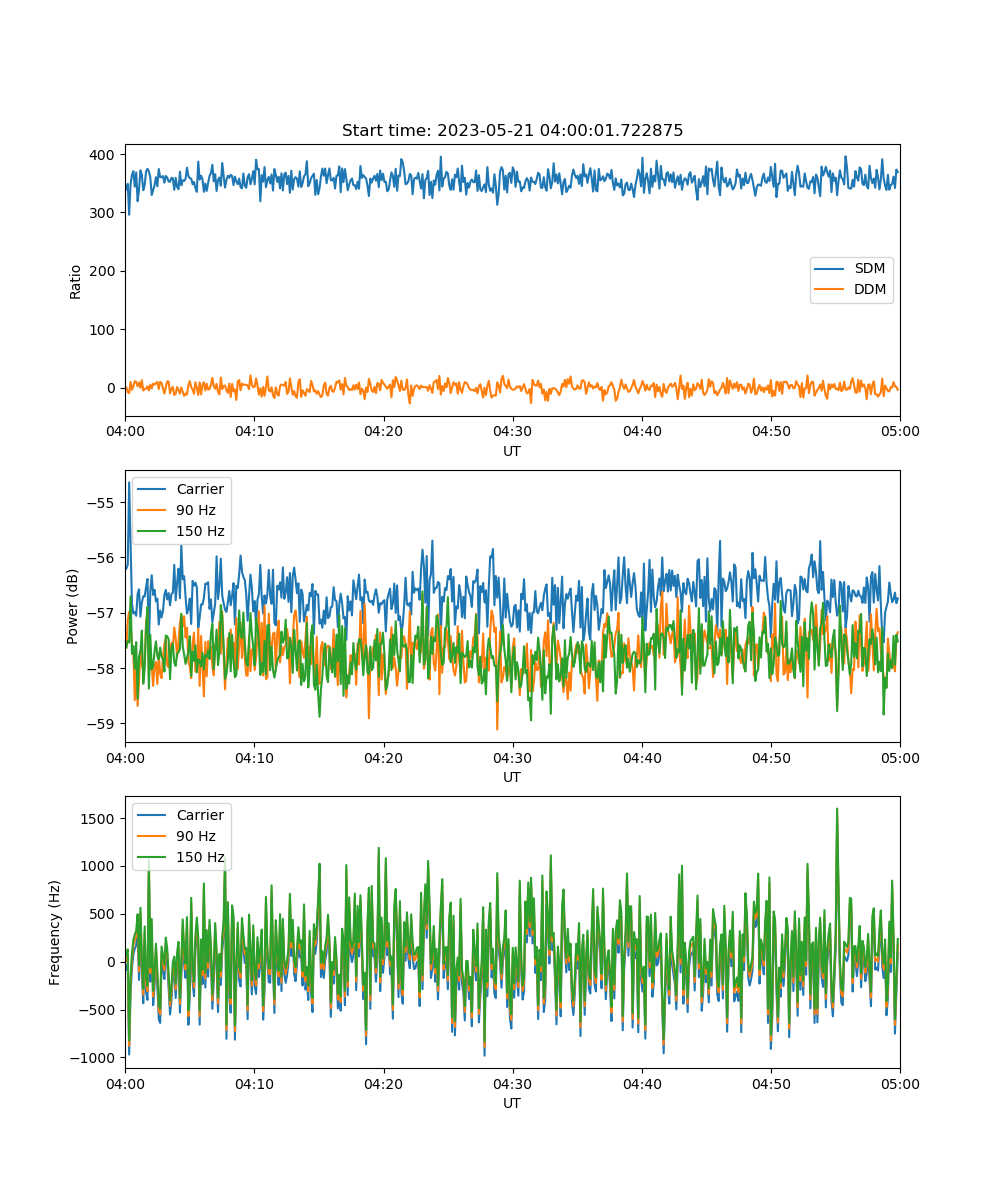1000x1200 pixels.
Task: Click '90 Hz' in the Power plot legend
Action: tap(196, 510)
